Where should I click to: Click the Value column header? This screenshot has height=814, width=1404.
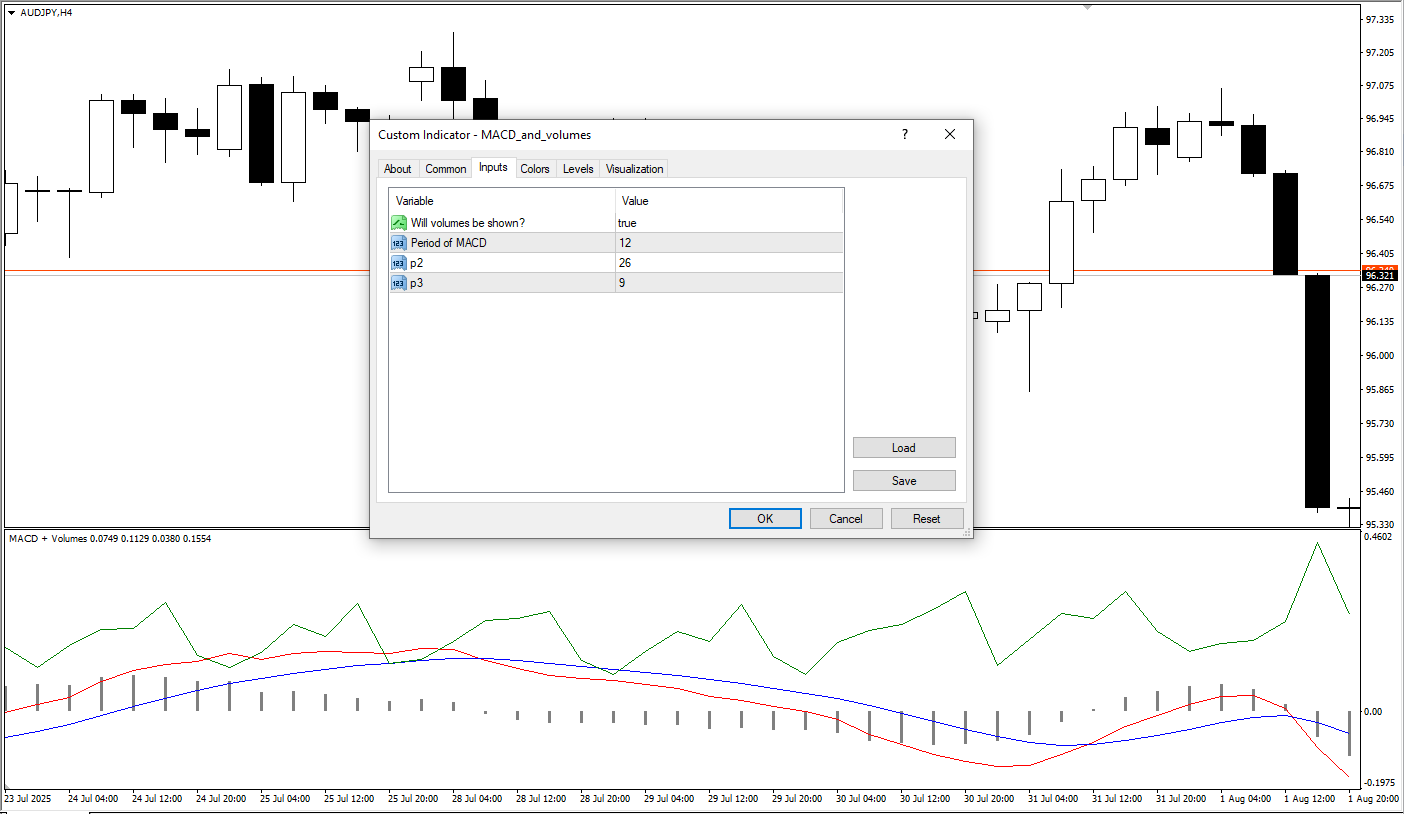coord(729,201)
